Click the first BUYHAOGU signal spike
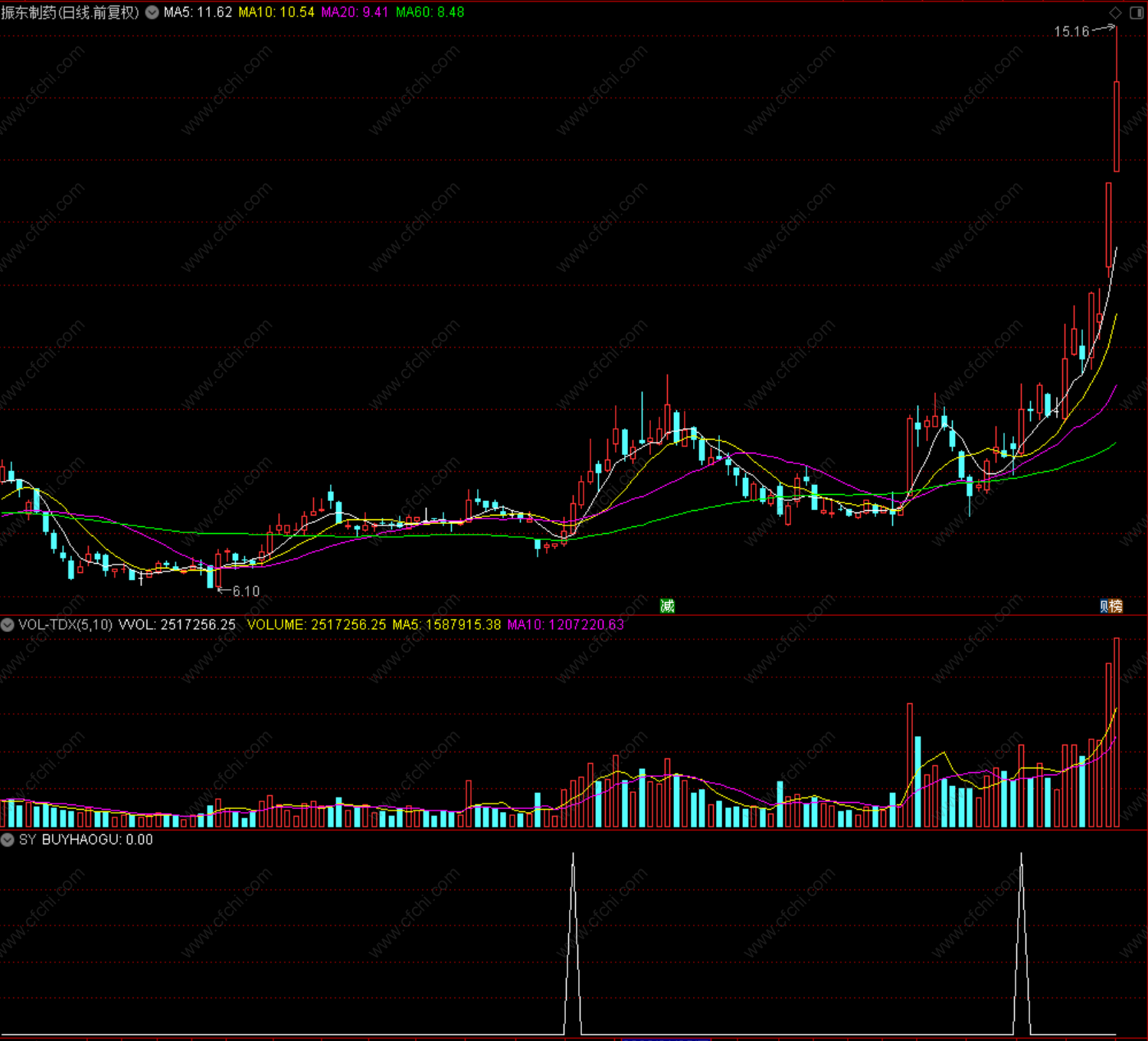 click(573, 942)
